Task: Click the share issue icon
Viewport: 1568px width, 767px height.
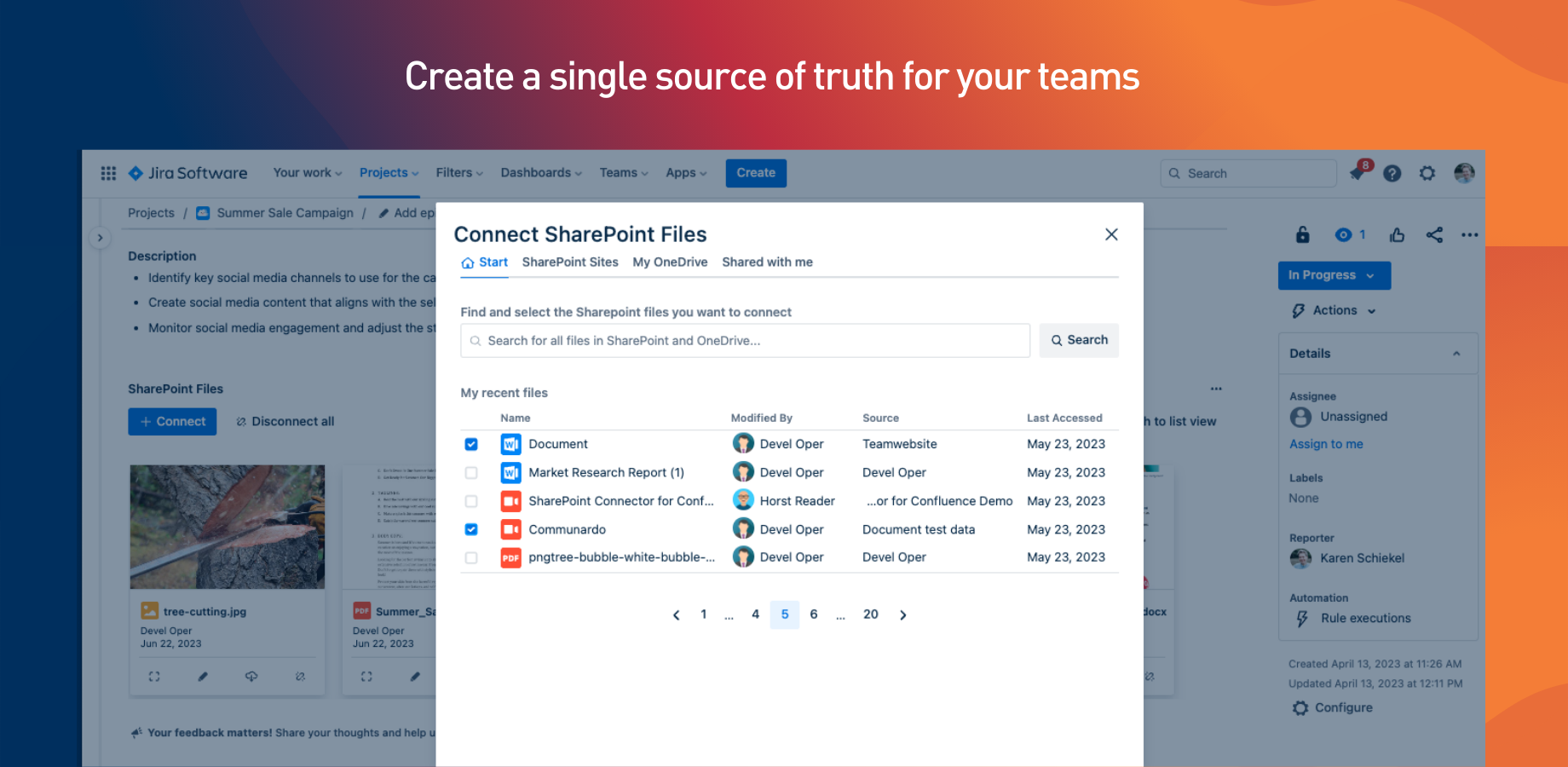Action: (1434, 234)
